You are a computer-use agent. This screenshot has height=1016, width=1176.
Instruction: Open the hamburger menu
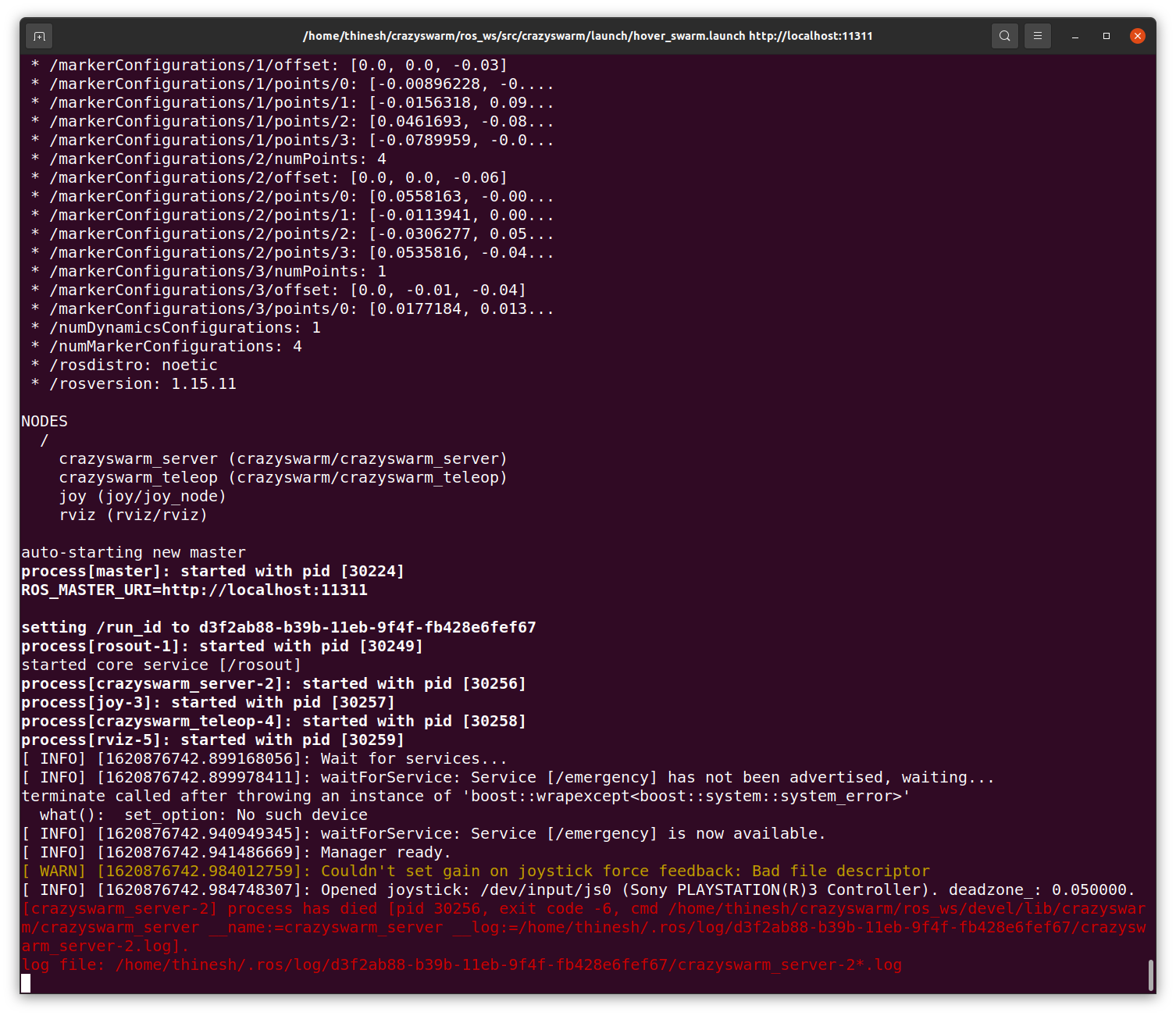click(1038, 36)
